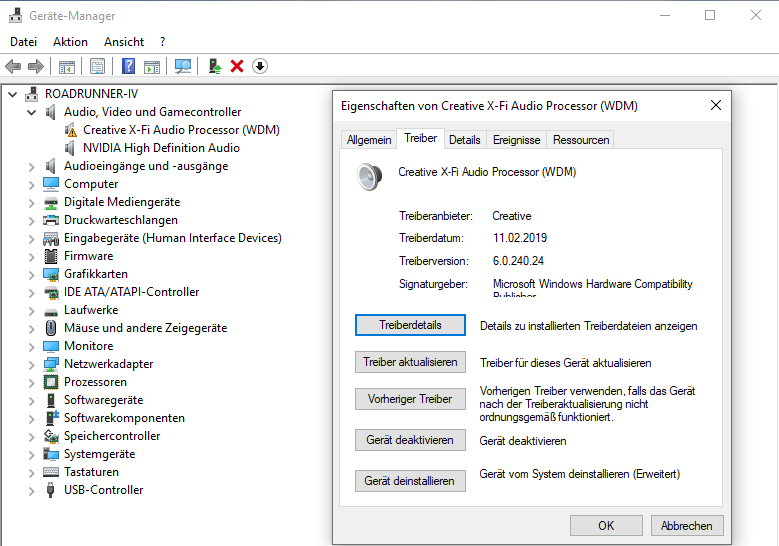779x546 pixels.
Task: Click the red X uninstall device icon
Action: pyautogui.click(x=237, y=66)
